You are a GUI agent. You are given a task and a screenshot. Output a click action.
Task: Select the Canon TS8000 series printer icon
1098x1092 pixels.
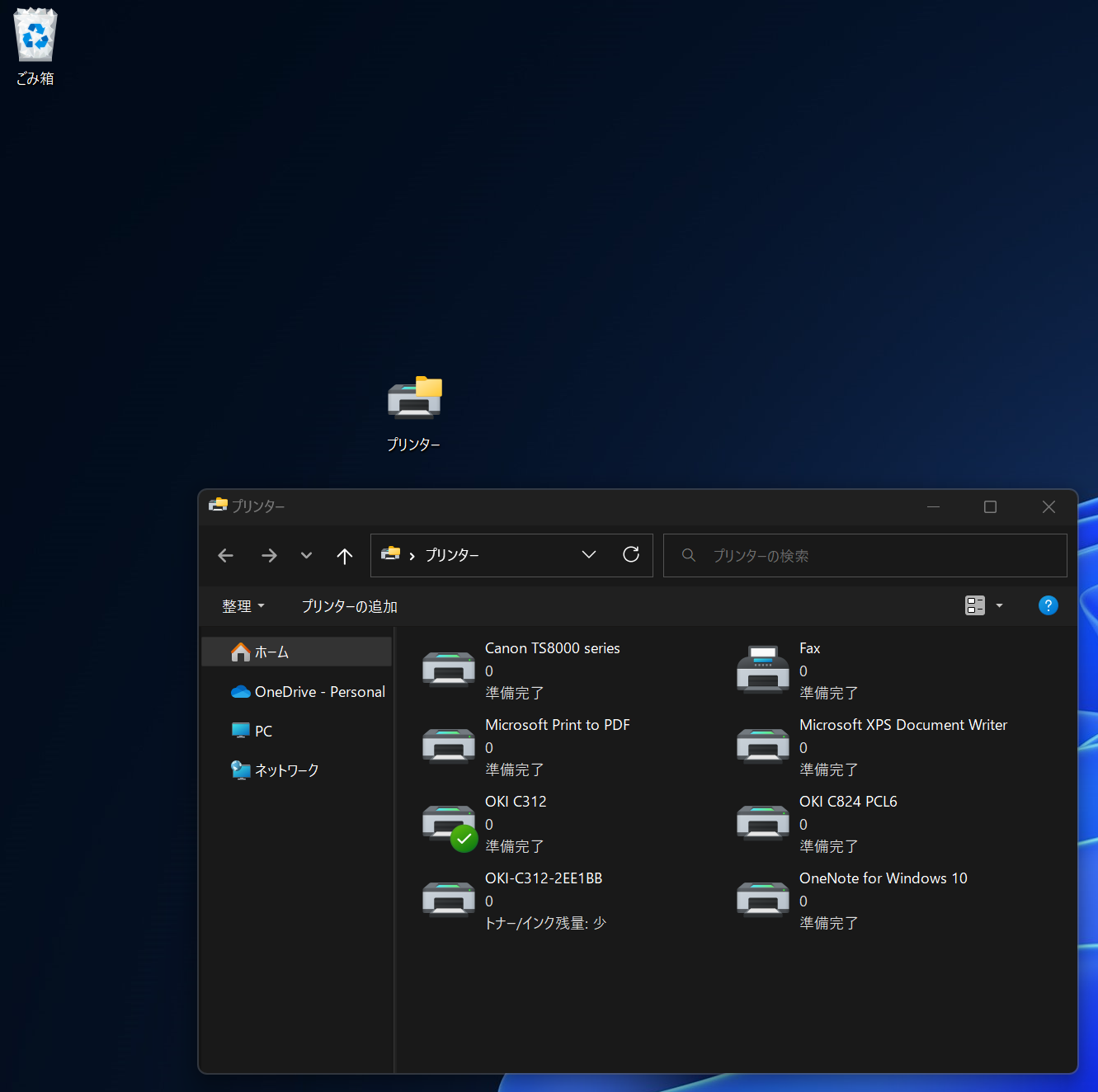coord(448,669)
